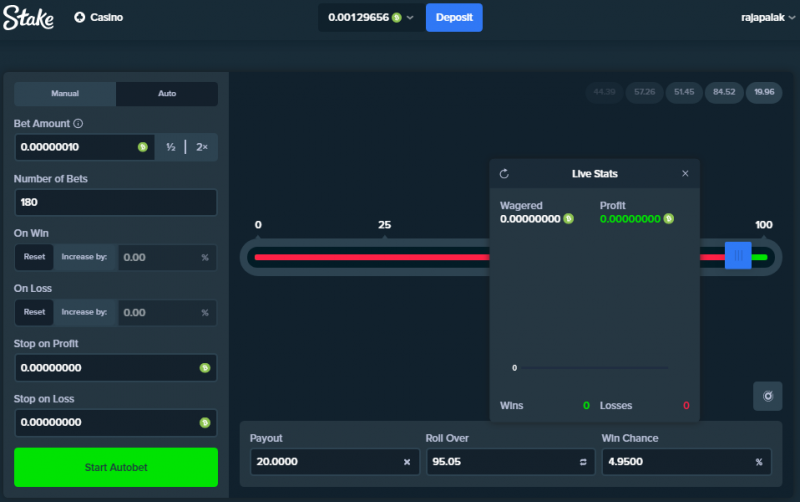Click past result 51.45 chip
800x502 pixels.
[x=684, y=92]
